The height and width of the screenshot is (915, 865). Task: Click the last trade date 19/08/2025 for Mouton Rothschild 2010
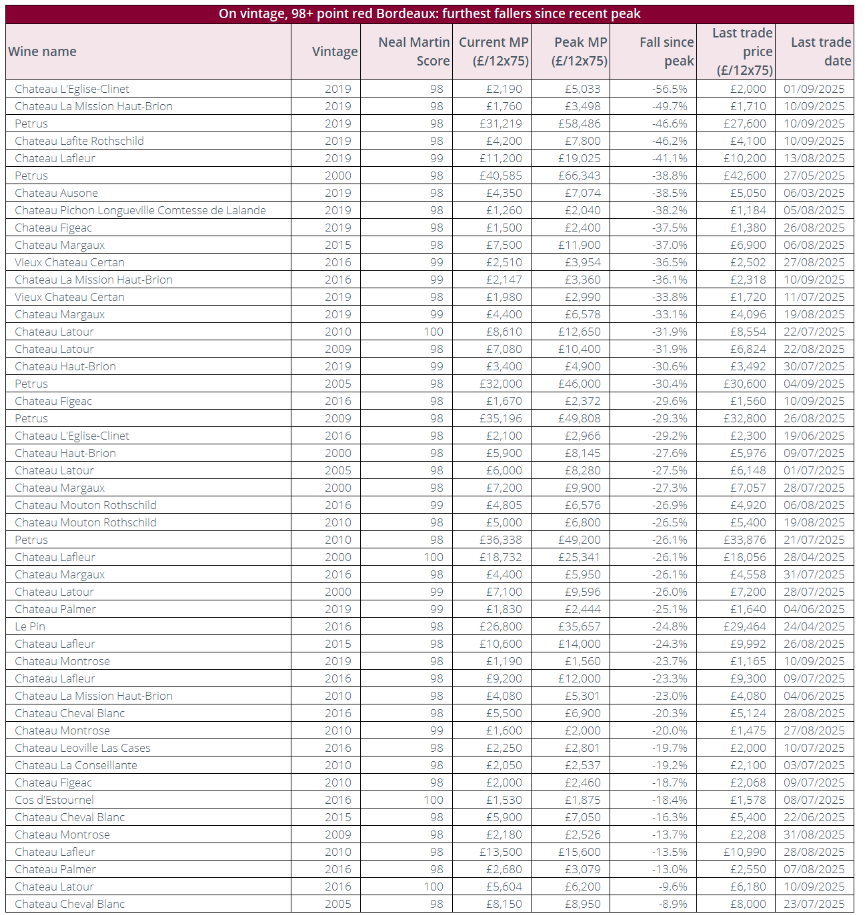click(x=814, y=522)
